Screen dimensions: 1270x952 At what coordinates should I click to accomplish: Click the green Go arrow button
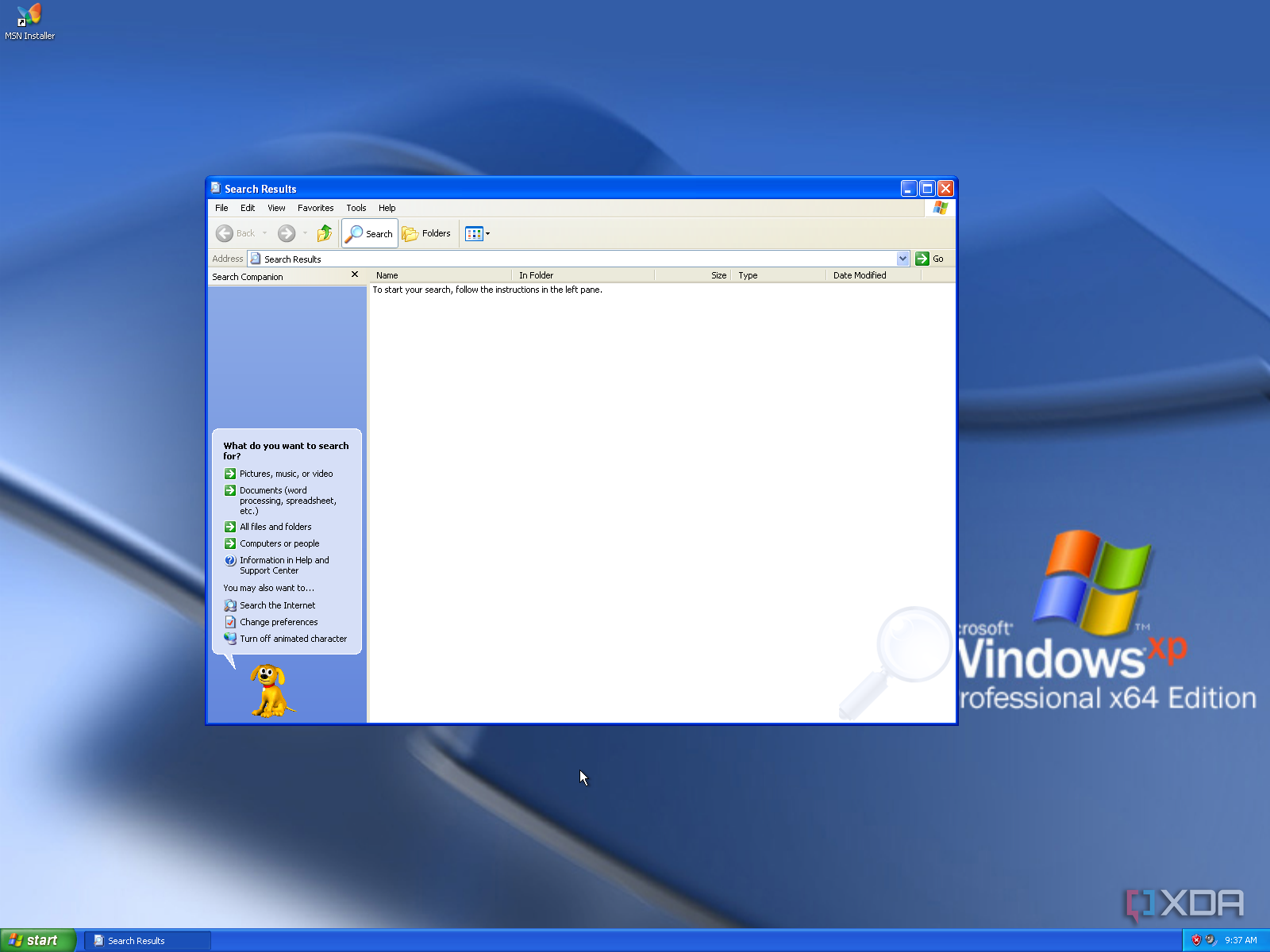click(922, 259)
